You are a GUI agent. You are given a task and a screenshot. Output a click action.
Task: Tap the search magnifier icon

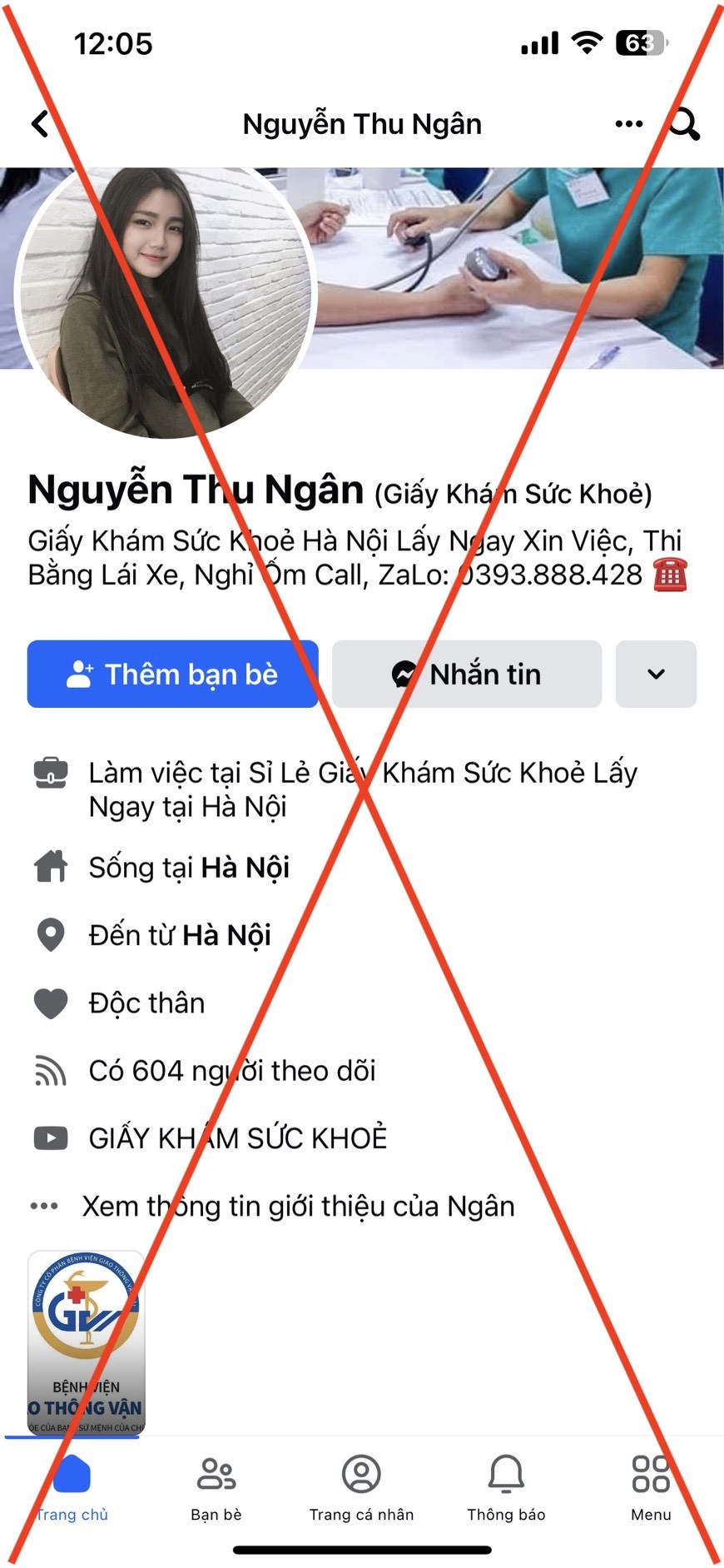click(684, 124)
